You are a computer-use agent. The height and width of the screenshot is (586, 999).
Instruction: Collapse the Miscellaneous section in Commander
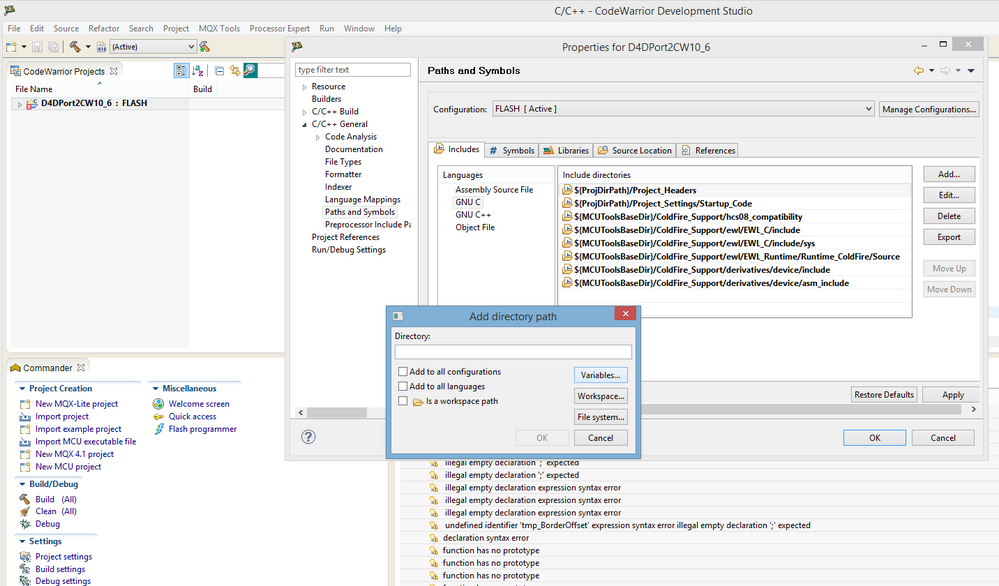(155, 389)
